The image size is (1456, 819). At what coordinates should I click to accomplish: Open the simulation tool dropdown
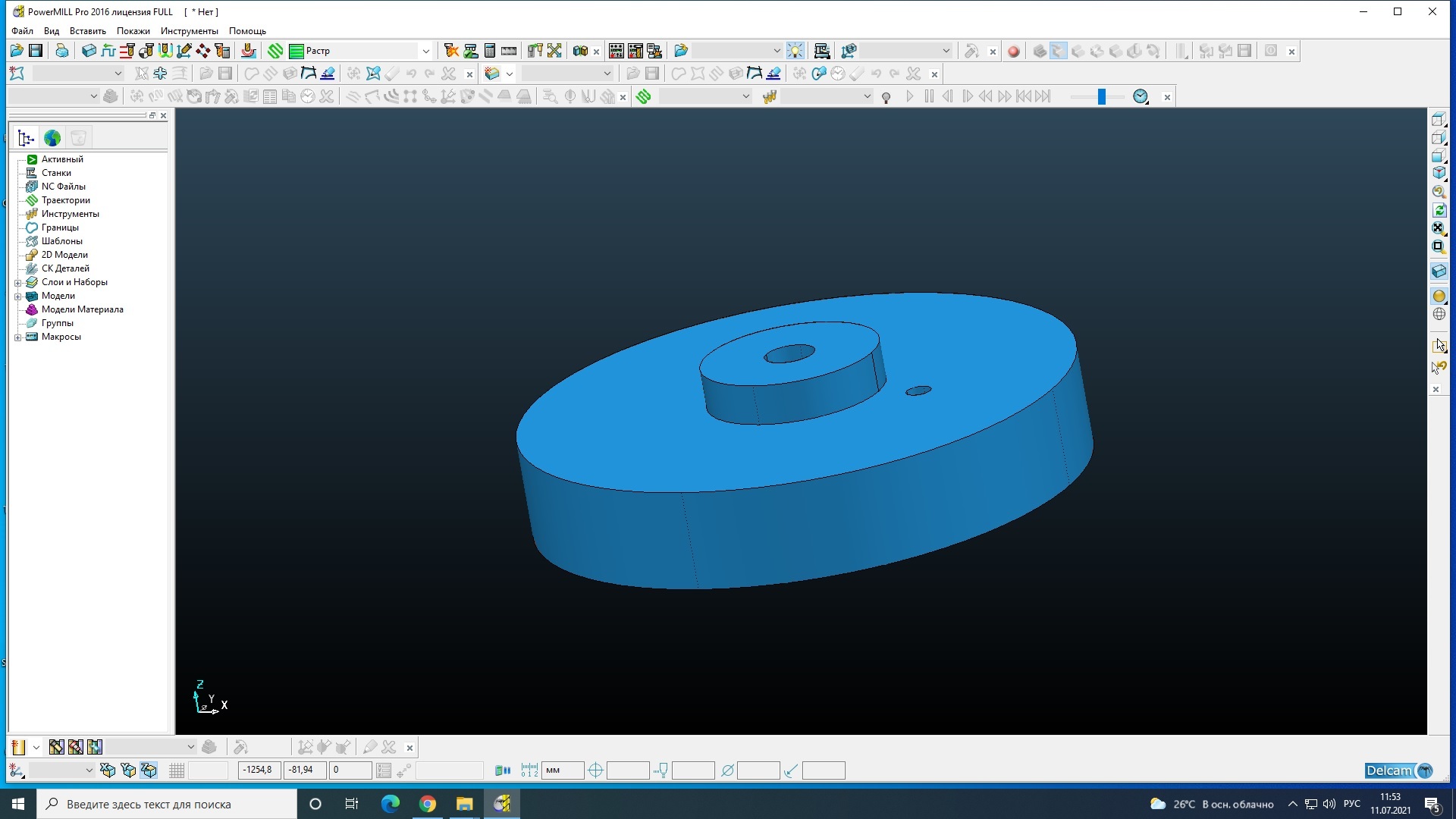(867, 96)
